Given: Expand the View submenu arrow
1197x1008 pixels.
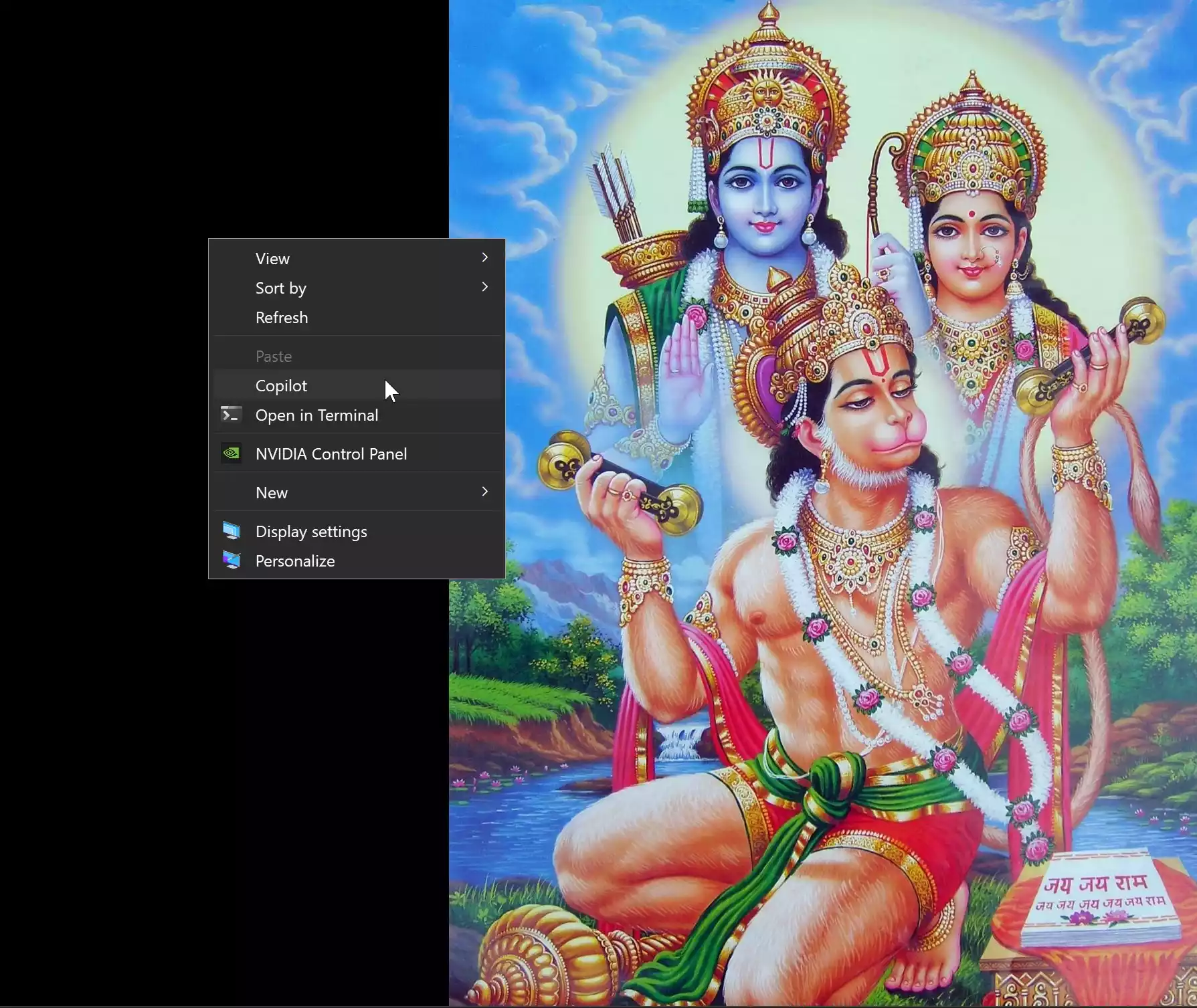Looking at the screenshot, I should pos(485,258).
